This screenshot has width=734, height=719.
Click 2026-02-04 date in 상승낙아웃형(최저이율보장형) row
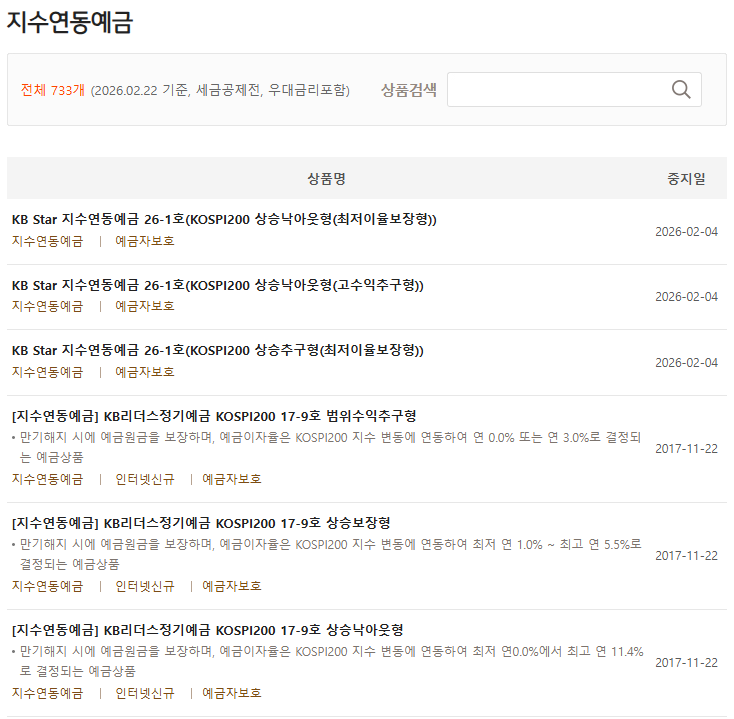pyautogui.click(x=686, y=231)
